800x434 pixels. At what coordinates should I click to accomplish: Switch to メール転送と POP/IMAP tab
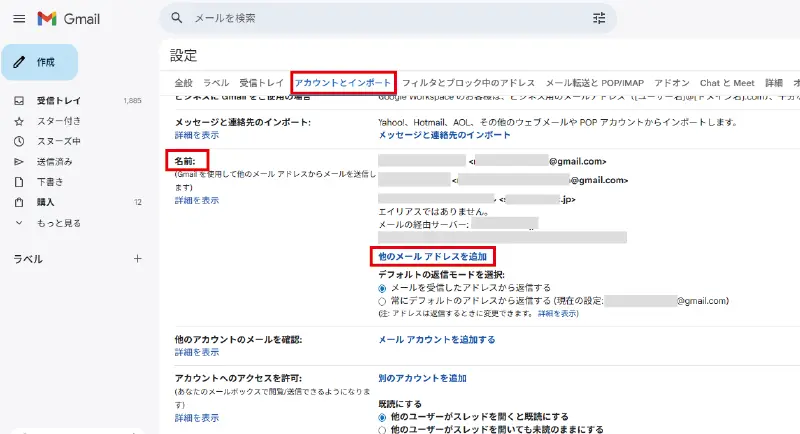(x=594, y=82)
